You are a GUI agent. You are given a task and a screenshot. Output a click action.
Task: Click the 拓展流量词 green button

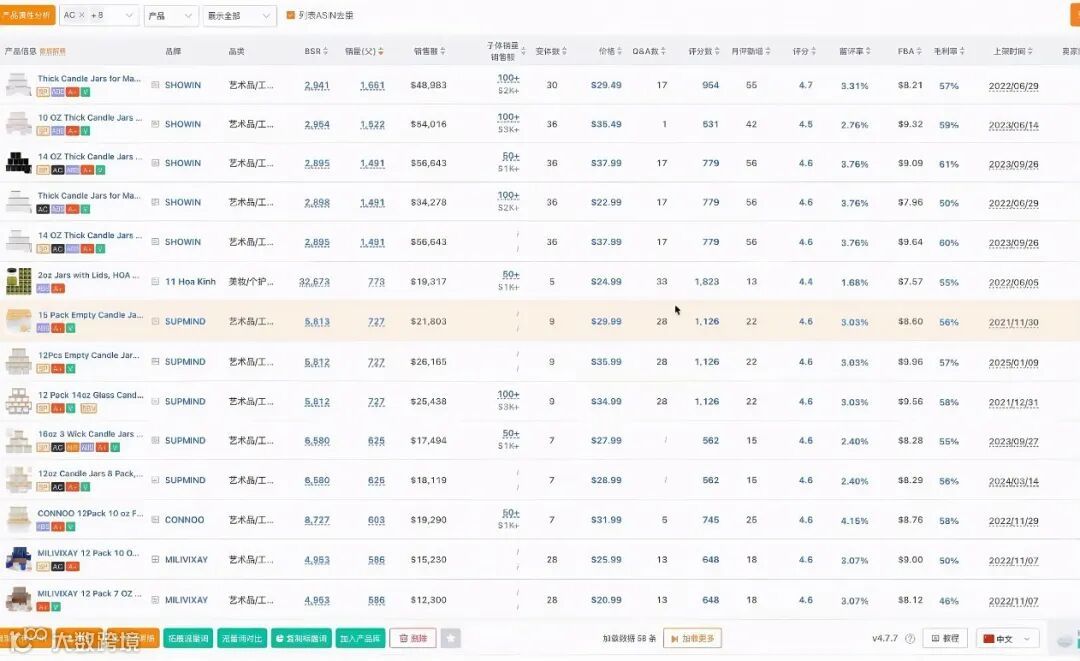click(x=188, y=638)
